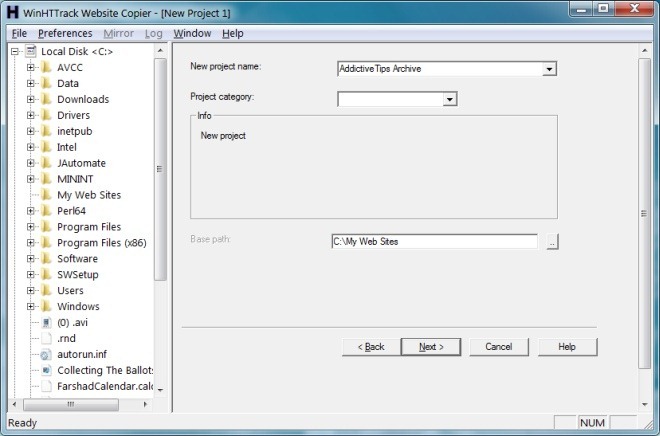Image resolution: width=660 pixels, height=436 pixels.
Task: Select the autorun.inf file name
Action: (x=82, y=354)
